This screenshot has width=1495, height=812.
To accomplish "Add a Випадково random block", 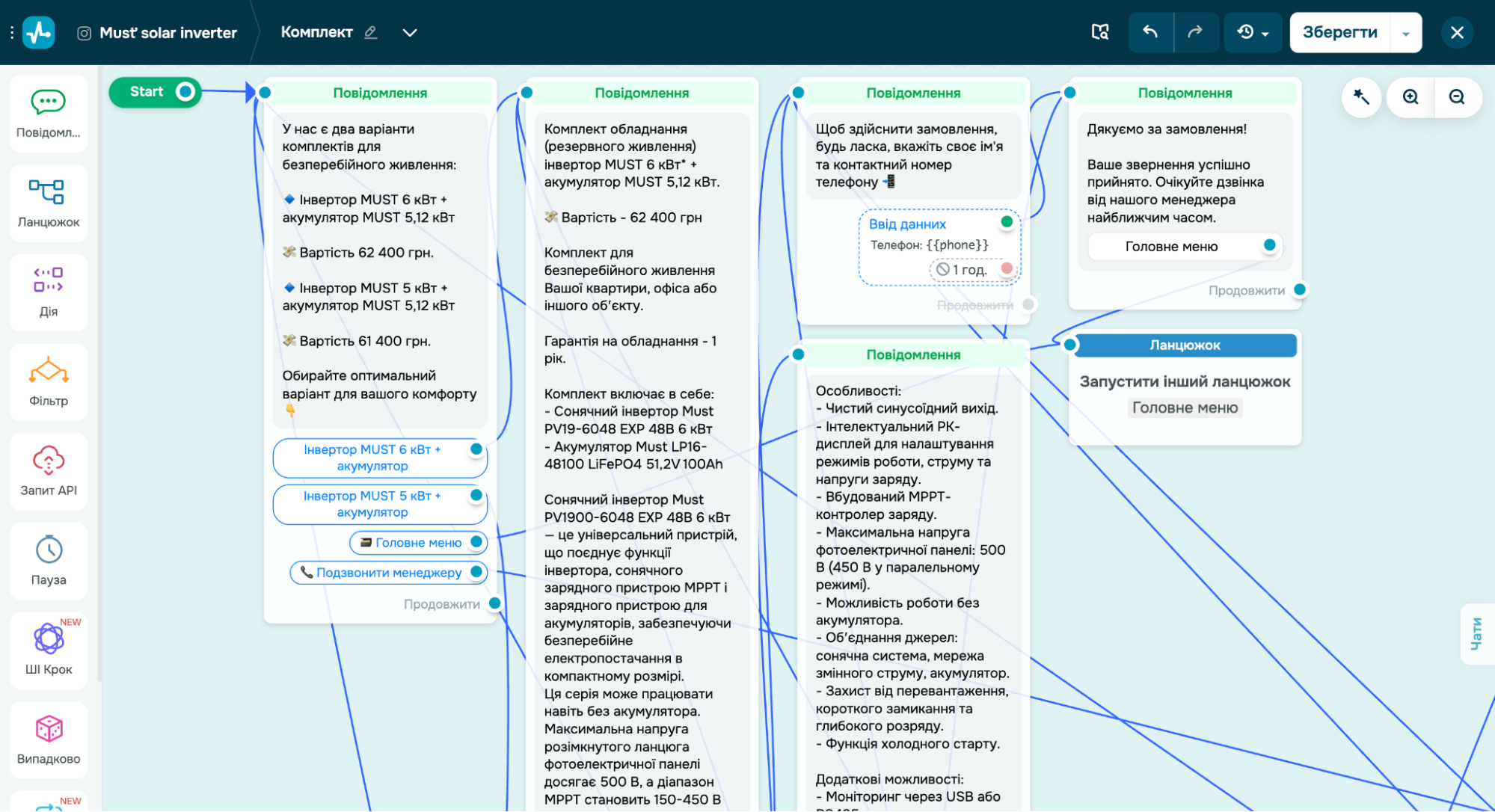I will coord(49,740).
